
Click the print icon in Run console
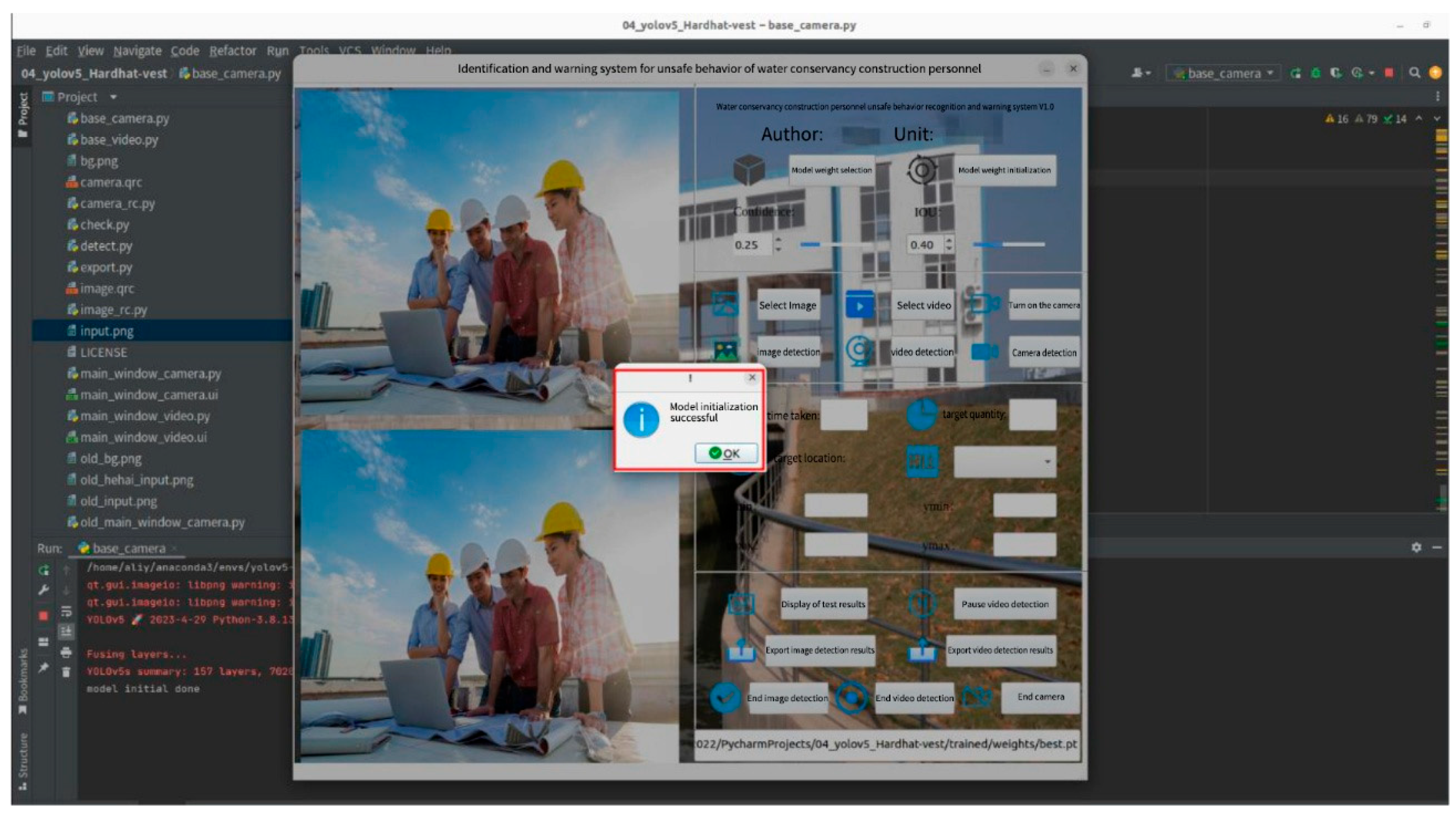pyautogui.click(x=66, y=652)
